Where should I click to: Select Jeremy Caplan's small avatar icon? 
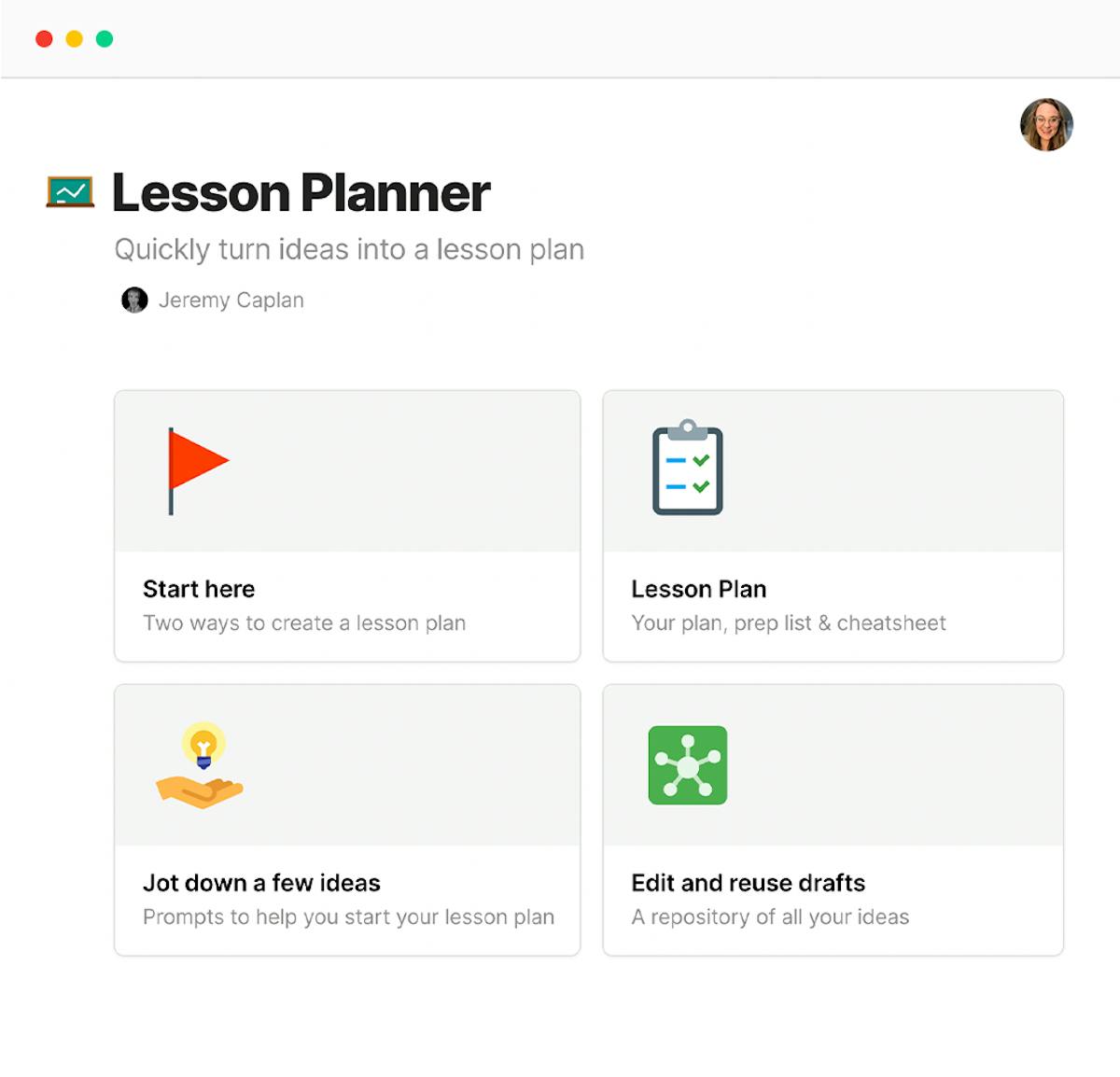pyautogui.click(x=134, y=300)
